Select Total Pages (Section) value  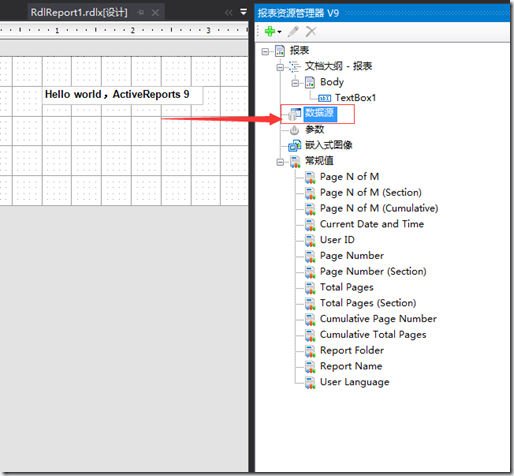coord(368,303)
